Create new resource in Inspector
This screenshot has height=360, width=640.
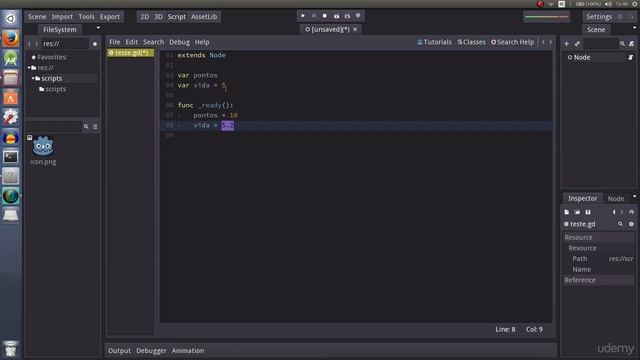click(567, 212)
